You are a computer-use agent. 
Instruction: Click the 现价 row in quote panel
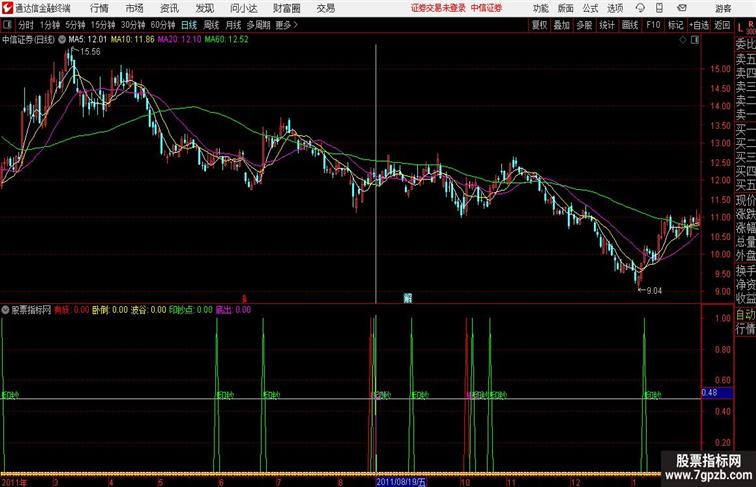coord(745,200)
